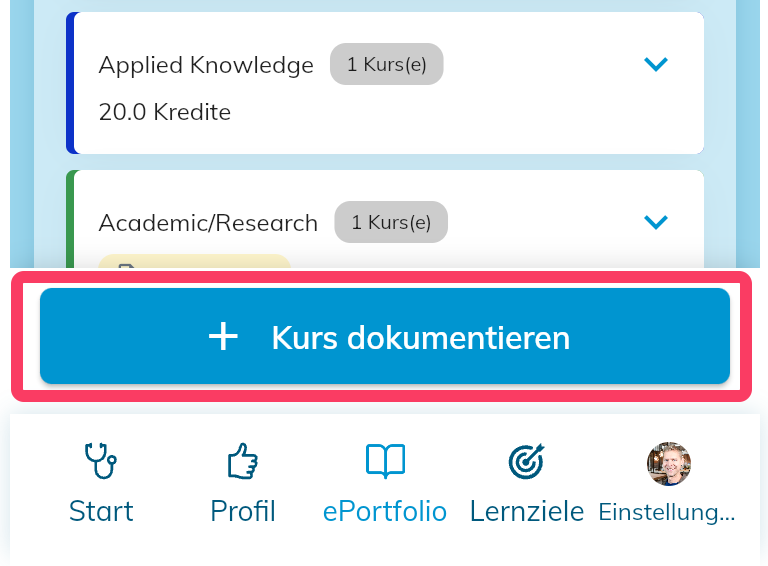Viewport: 768px width, 566px height.
Task: Click the Kurs dokumentieren button
Action: 385,336
